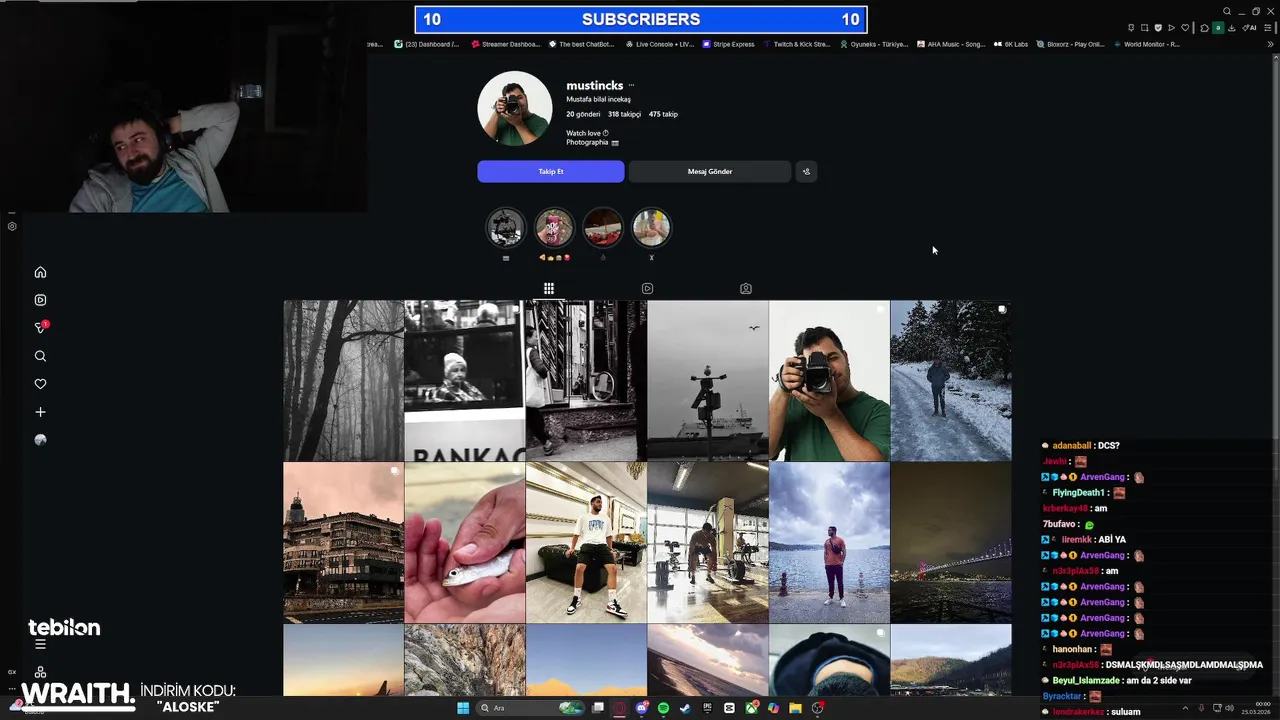The width and height of the screenshot is (1280, 720).
Task: Click the green extension icon in toolbar
Action: click(1218, 27)
